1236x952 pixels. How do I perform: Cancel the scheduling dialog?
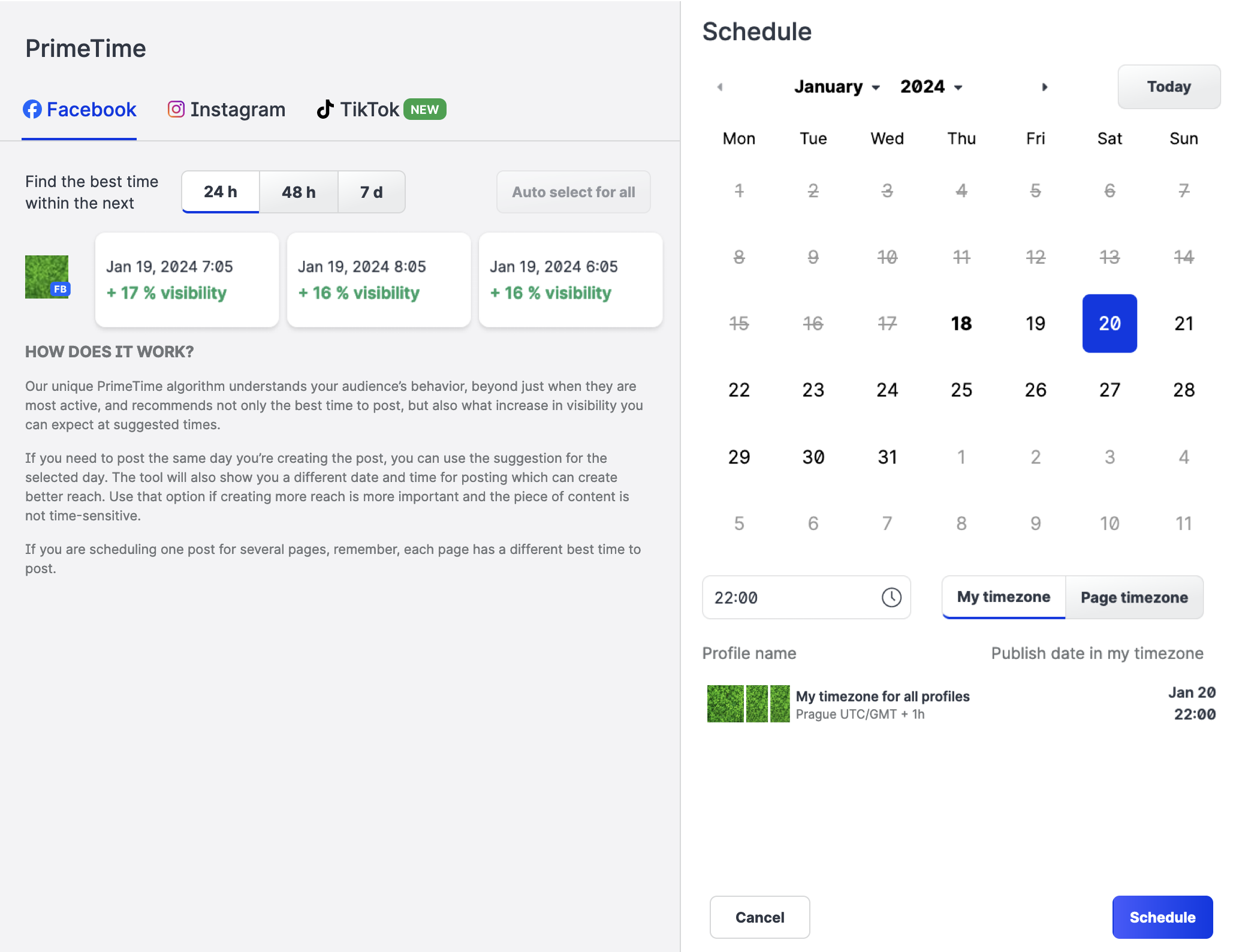(759, 917)
